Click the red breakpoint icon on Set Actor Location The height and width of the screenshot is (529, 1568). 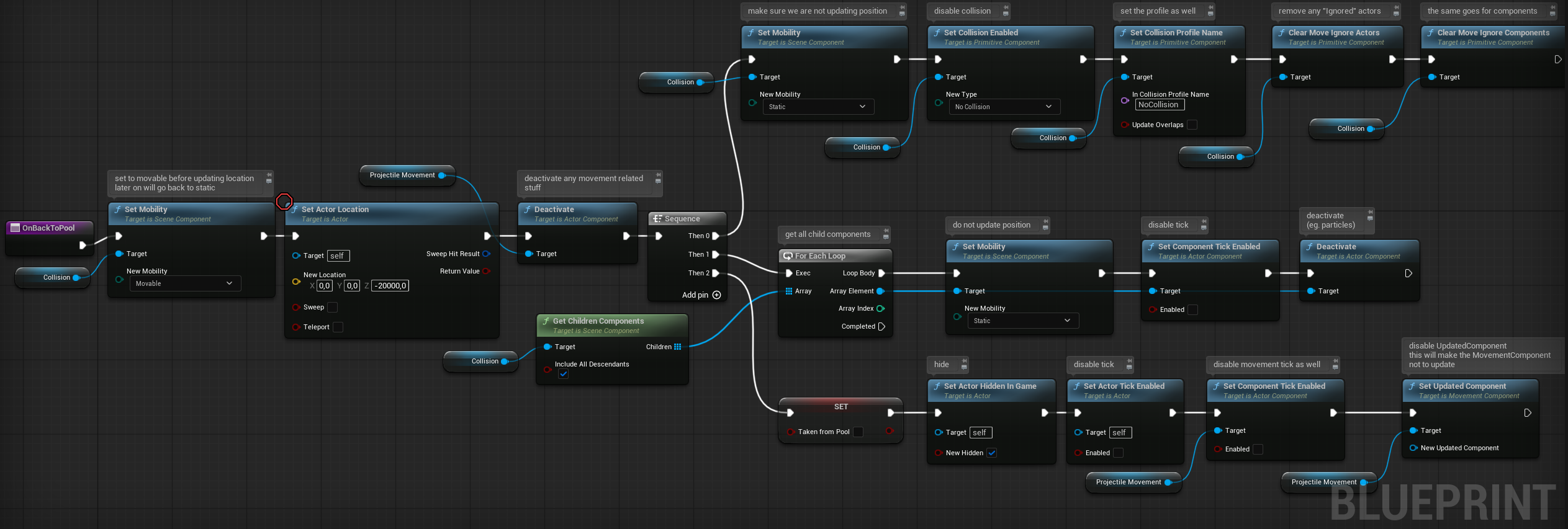pos(284,202)
